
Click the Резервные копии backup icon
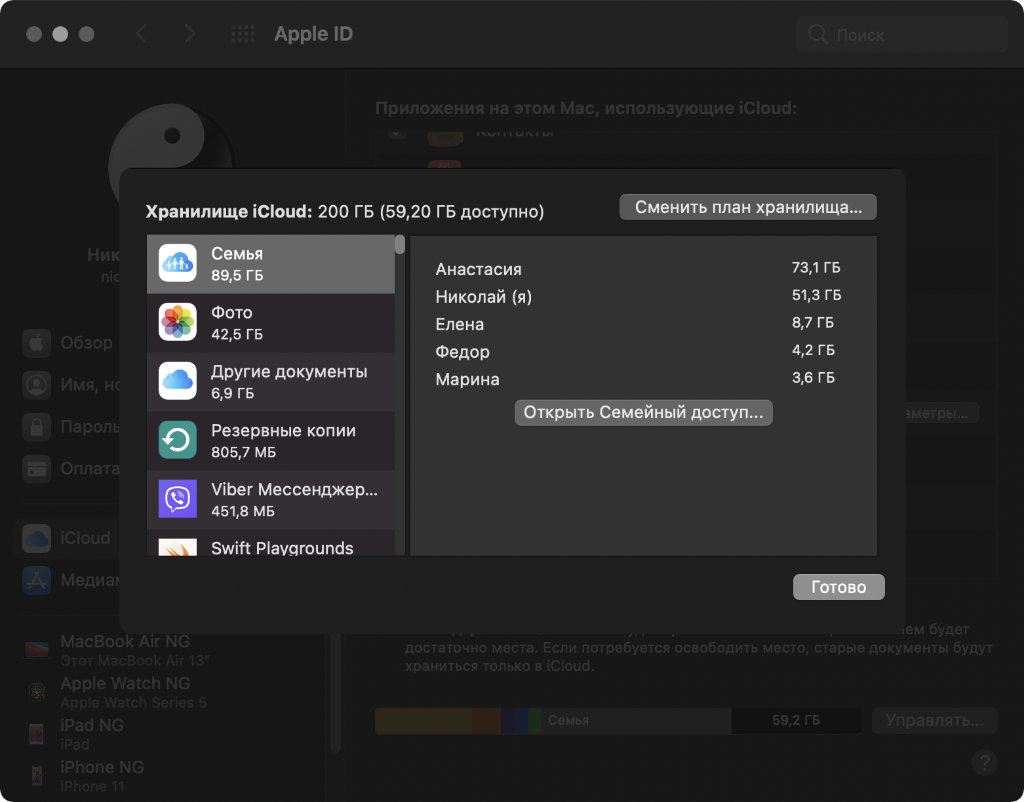(x=178, y=440)
